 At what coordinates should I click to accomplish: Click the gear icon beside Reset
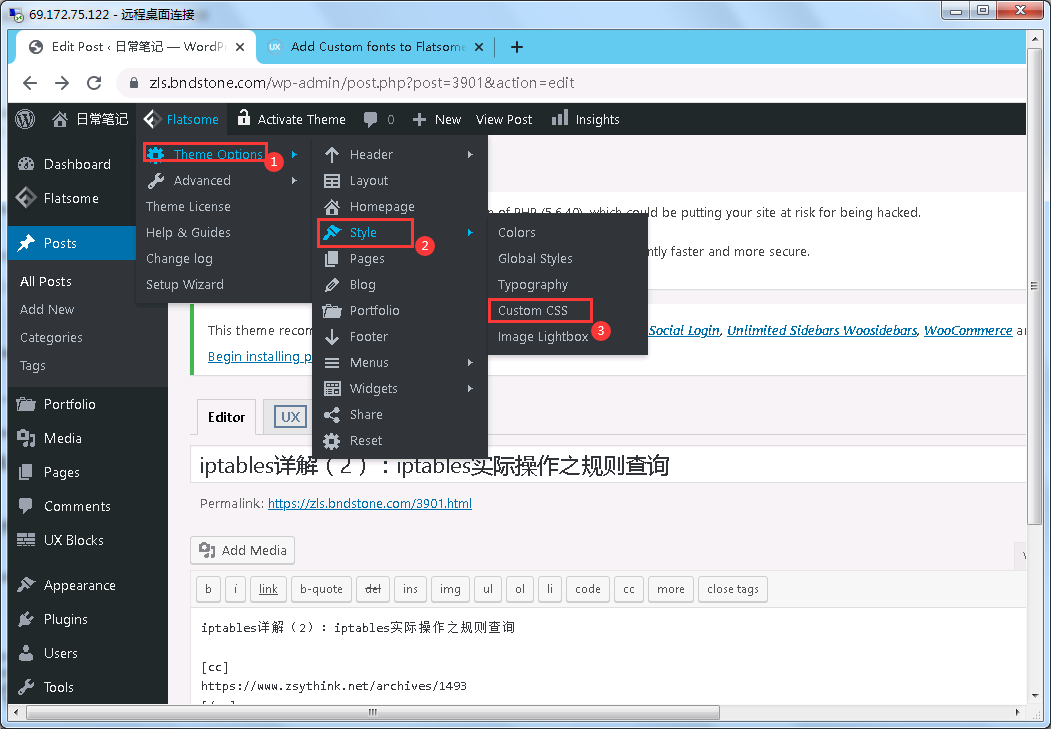(x=332, y=441)
